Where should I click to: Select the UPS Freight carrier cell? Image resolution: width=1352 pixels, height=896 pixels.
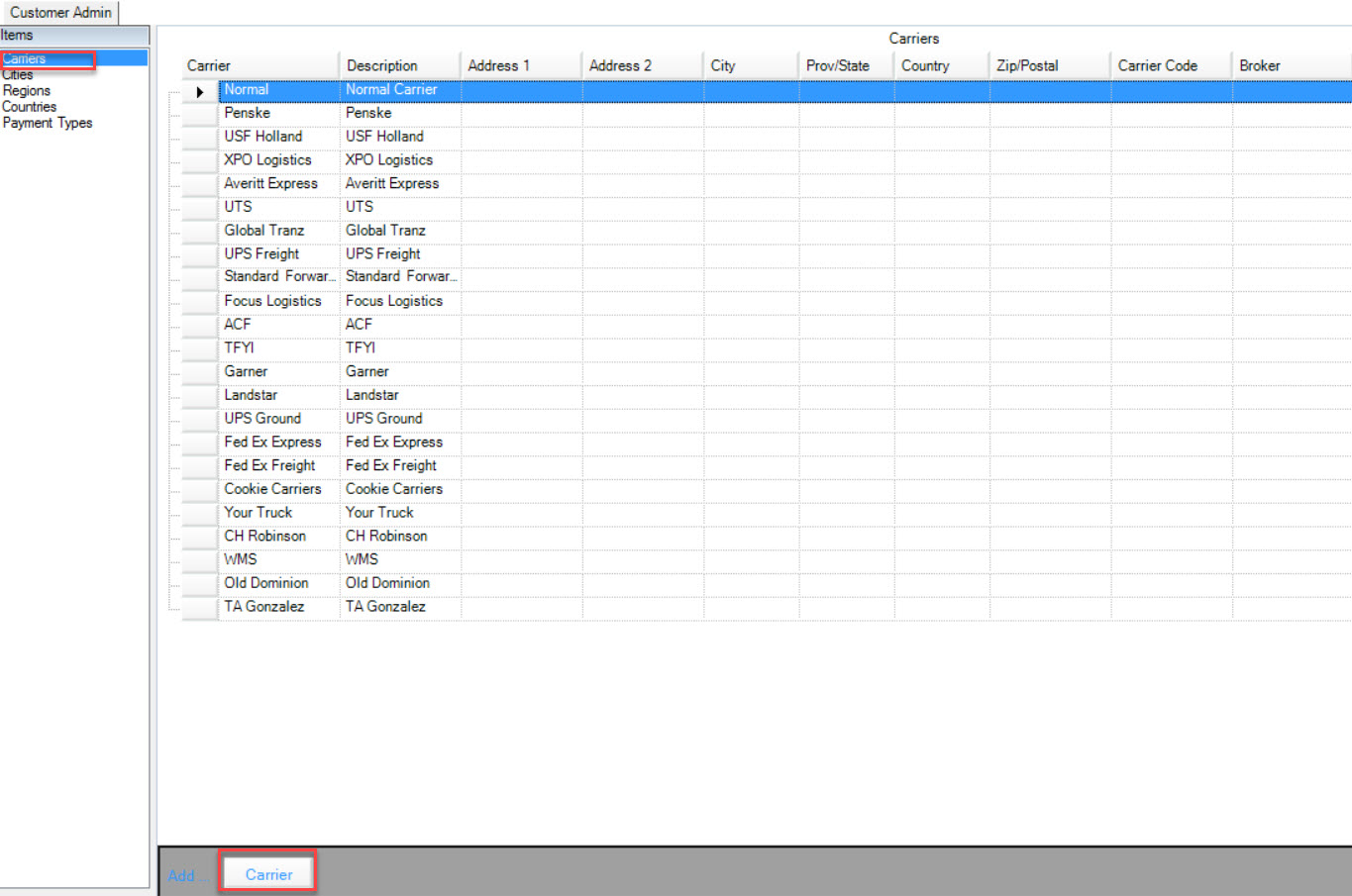(279, 254)
